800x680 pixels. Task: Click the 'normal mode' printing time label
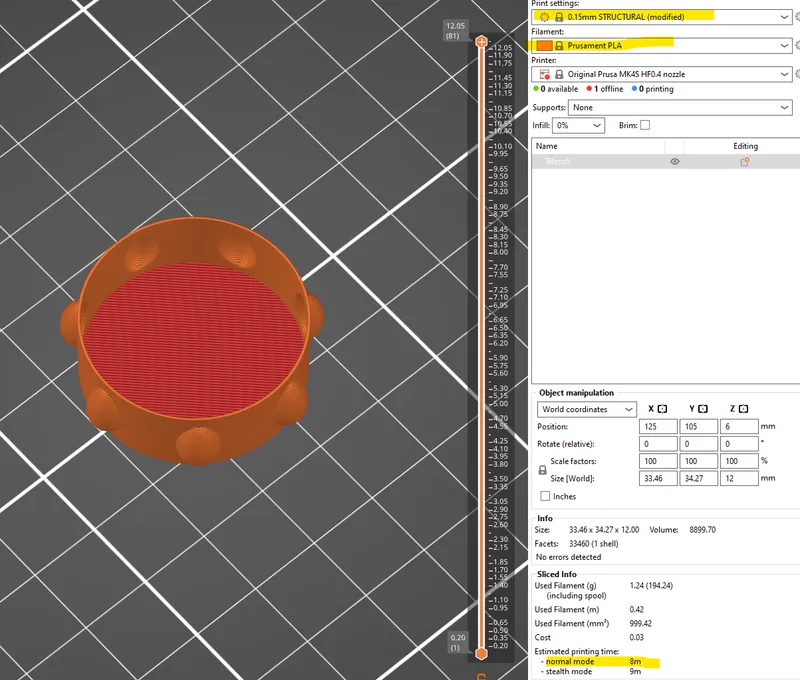(x=570, y=662)
